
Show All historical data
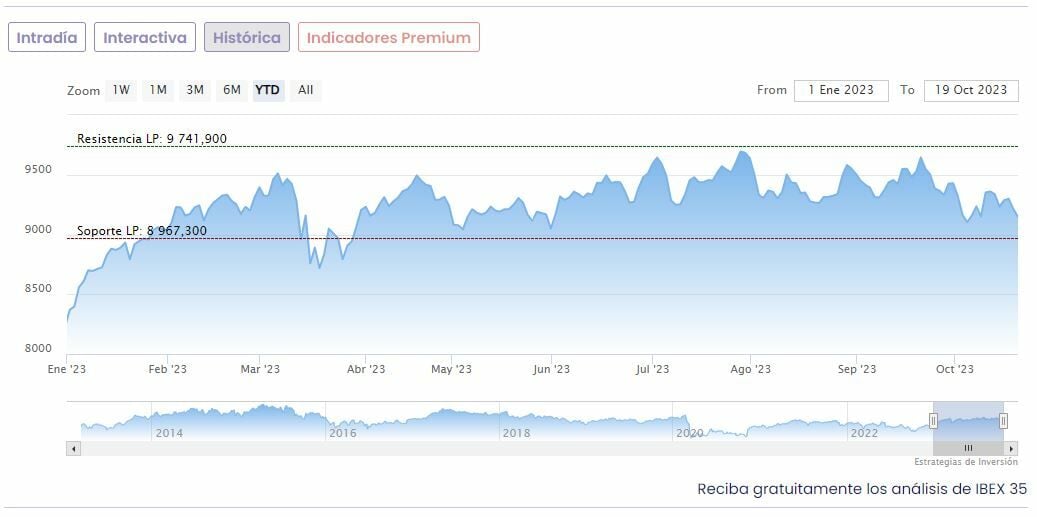(305, 90)
